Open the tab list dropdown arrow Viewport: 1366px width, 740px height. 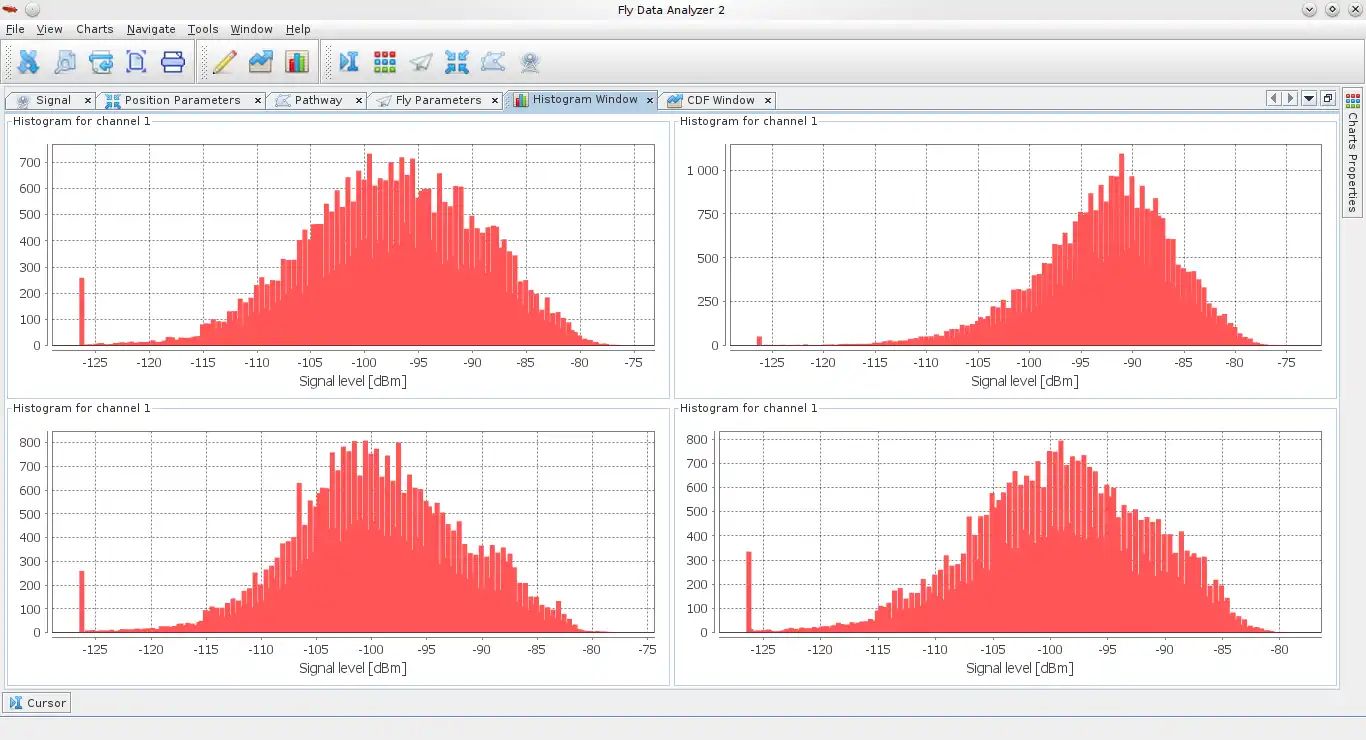tap(1309, 98)
